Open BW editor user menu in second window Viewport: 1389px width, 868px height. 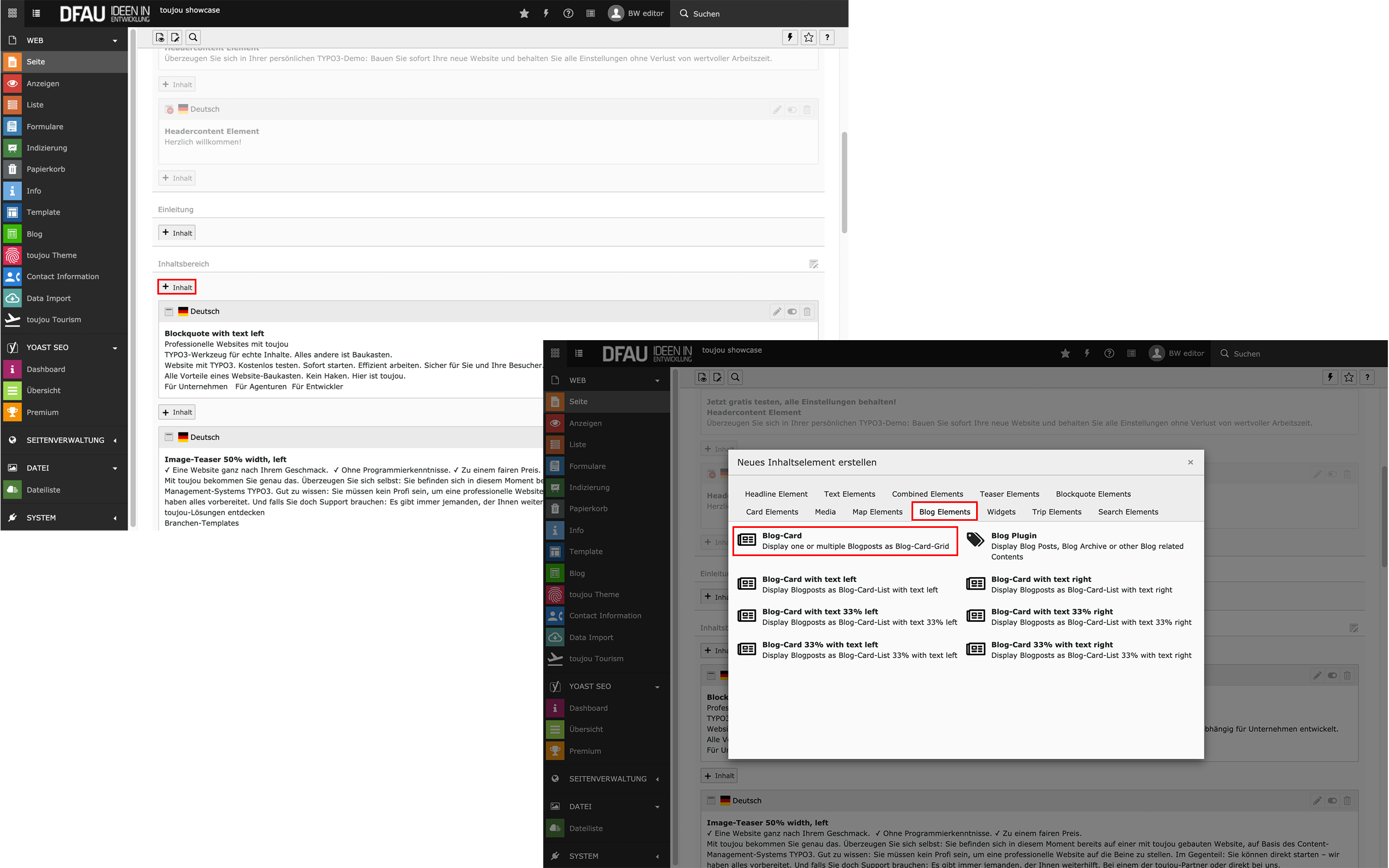tap(1177, 353)
